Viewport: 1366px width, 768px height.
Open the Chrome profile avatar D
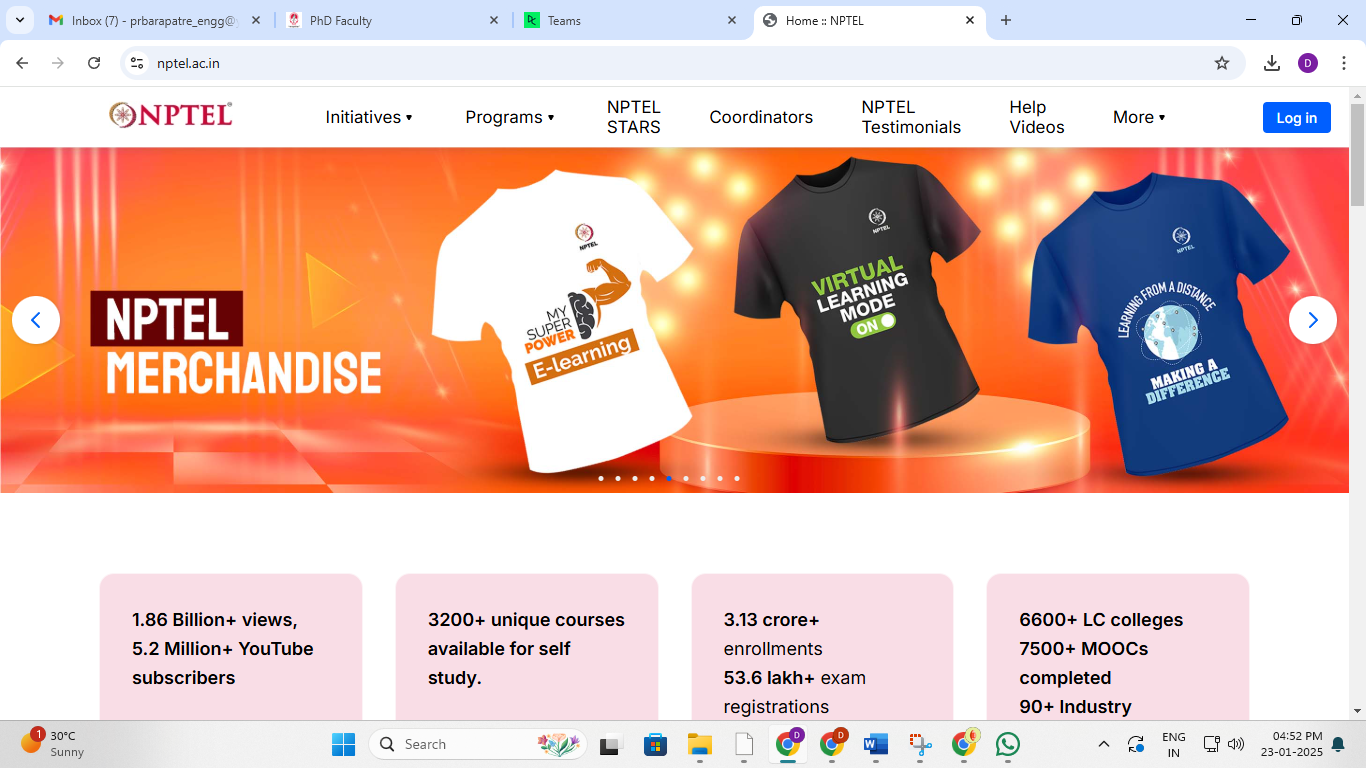point(1308,63)
